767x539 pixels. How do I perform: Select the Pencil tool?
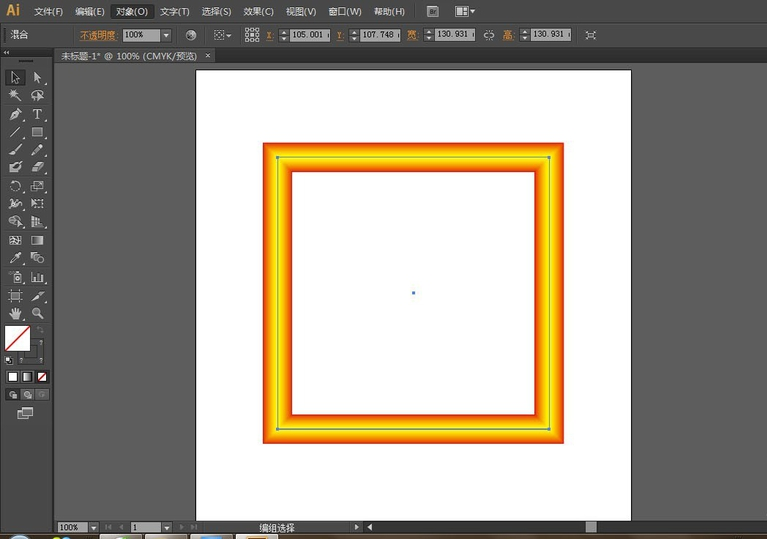pyautogui.click(x=37, y=150)
